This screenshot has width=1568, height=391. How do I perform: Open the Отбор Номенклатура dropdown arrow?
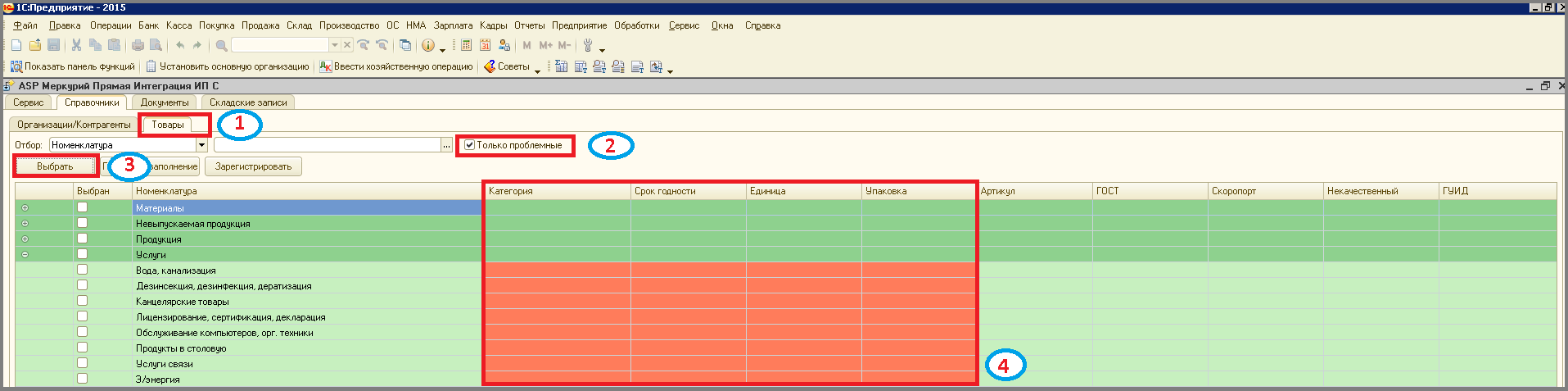click(x=201, y=145)
